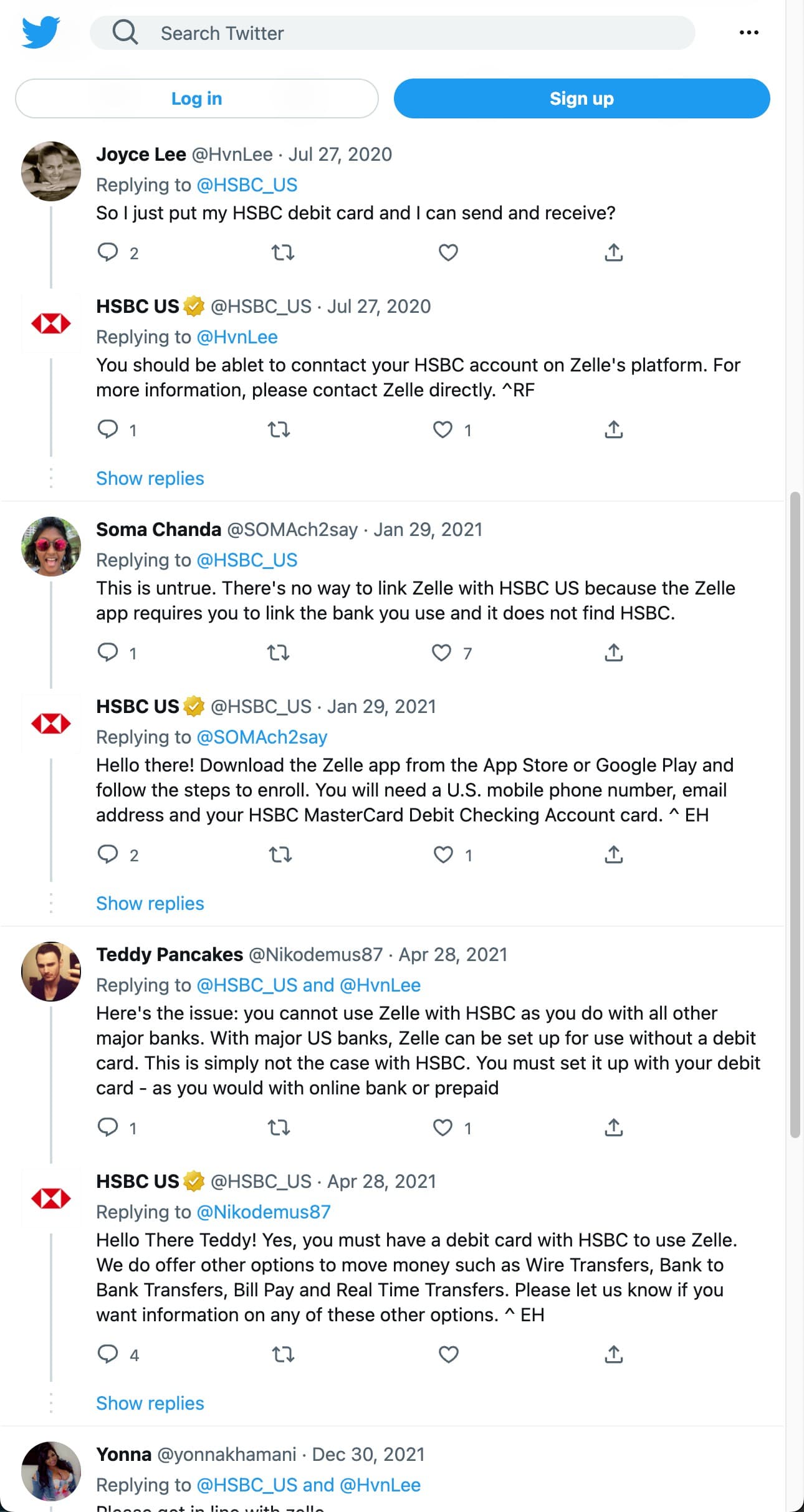Expand replies under HSBC's Jul 27 reply

coord(150,478)
